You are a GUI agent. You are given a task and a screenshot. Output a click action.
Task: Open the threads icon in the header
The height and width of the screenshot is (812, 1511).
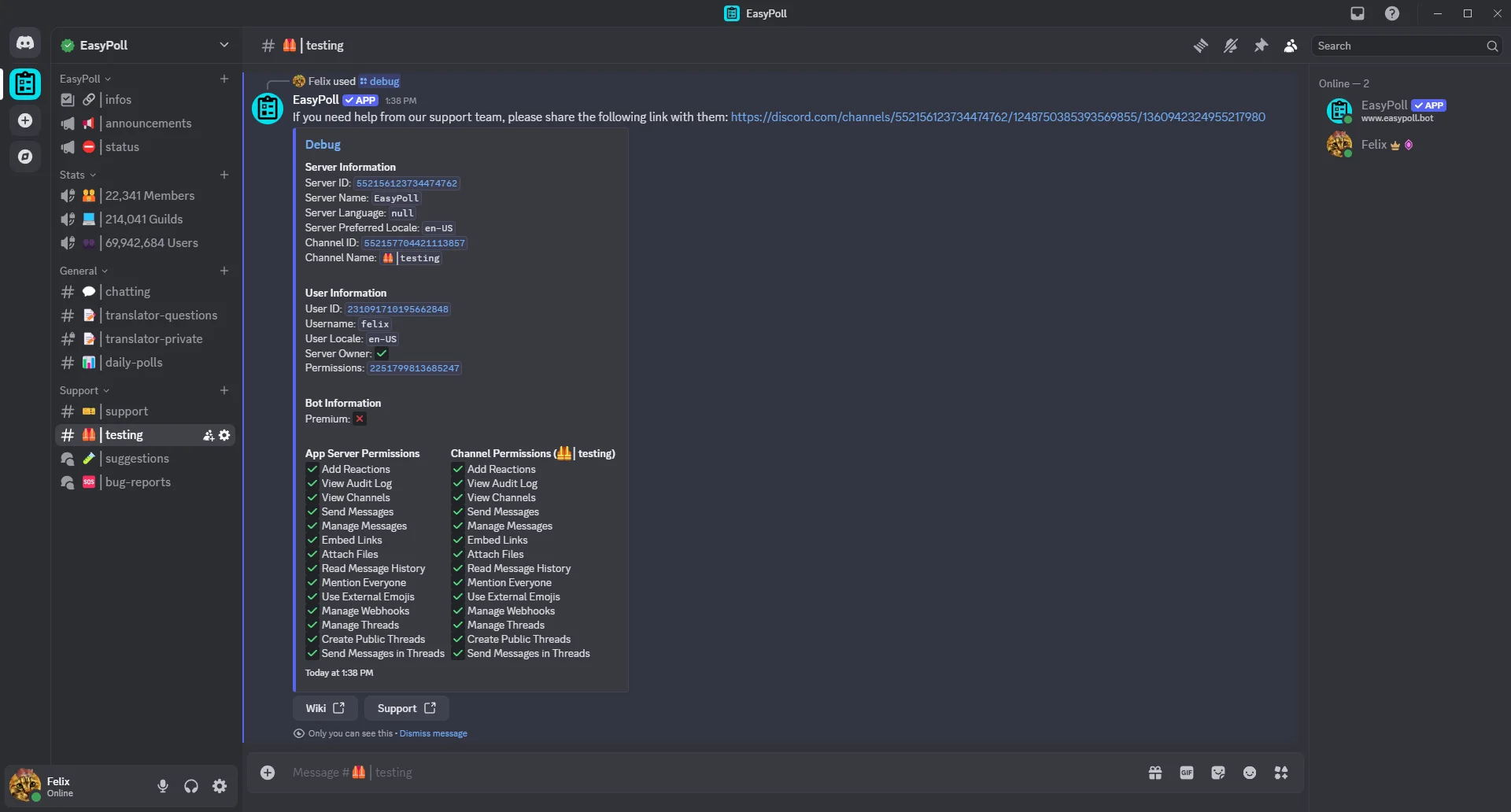coord(1200,46)
